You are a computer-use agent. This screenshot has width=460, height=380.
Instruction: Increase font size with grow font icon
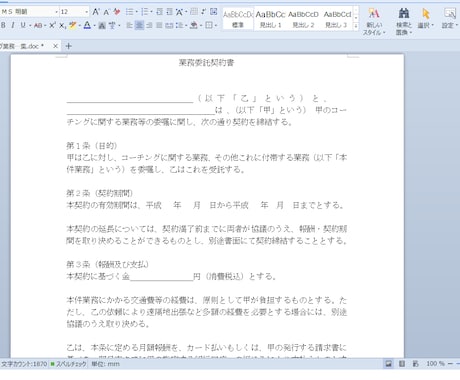coord(96,12)
